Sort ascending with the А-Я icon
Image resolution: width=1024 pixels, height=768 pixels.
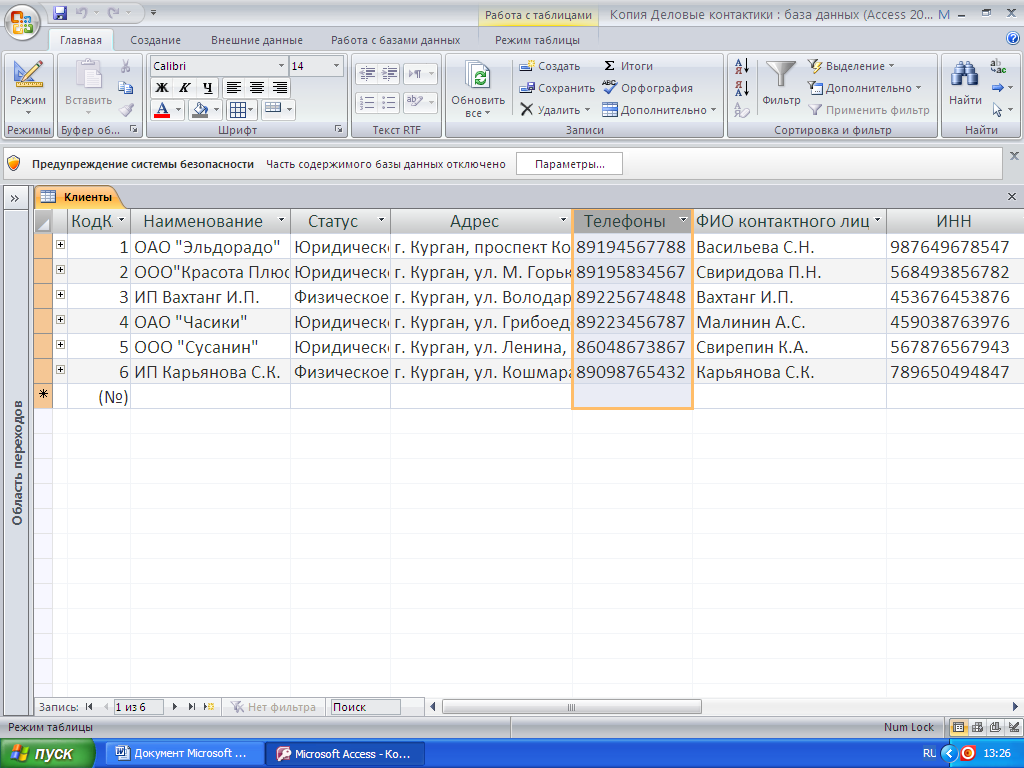pos(742,66)
